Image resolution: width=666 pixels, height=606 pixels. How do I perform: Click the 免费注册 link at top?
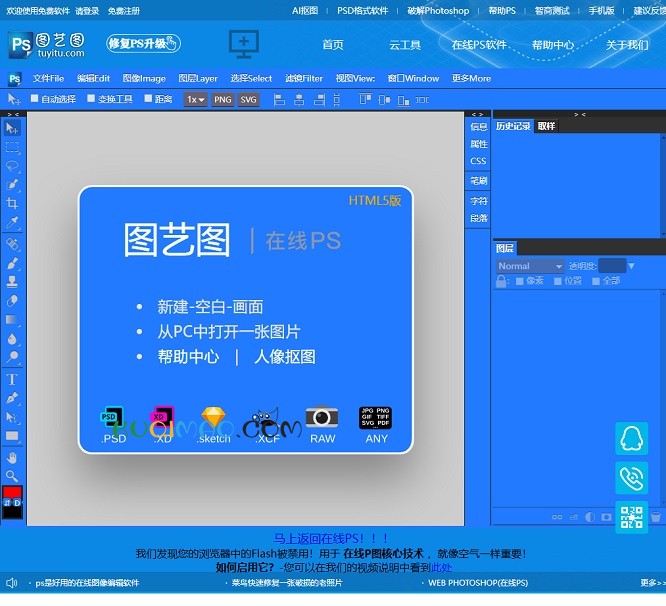124,11
